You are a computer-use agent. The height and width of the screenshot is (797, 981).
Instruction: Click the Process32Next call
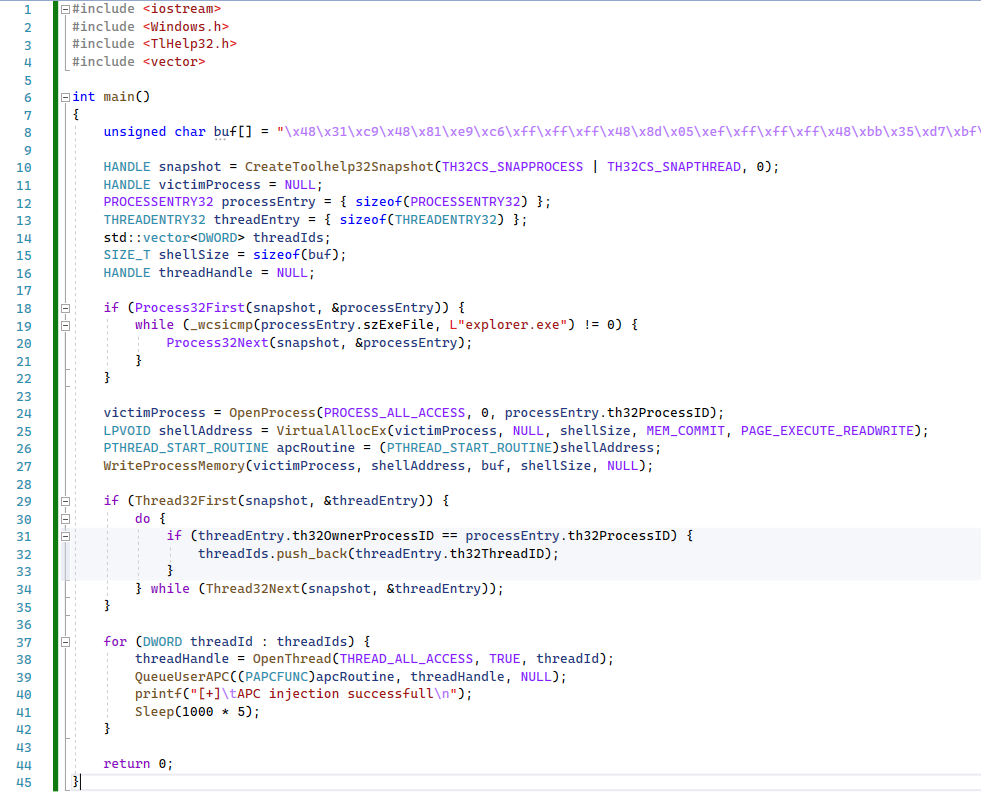(x=217, y=343)
